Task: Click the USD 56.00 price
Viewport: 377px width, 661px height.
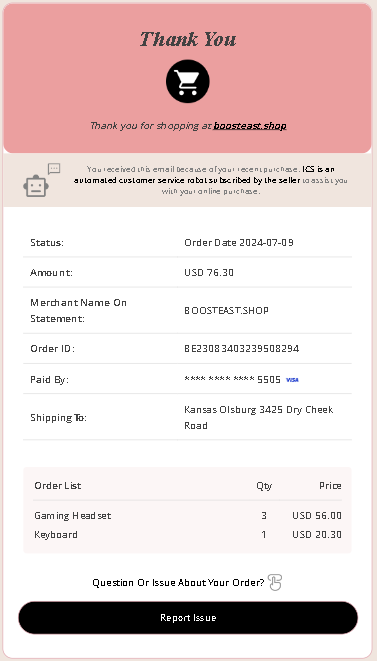Action: (x=317, y=516)
